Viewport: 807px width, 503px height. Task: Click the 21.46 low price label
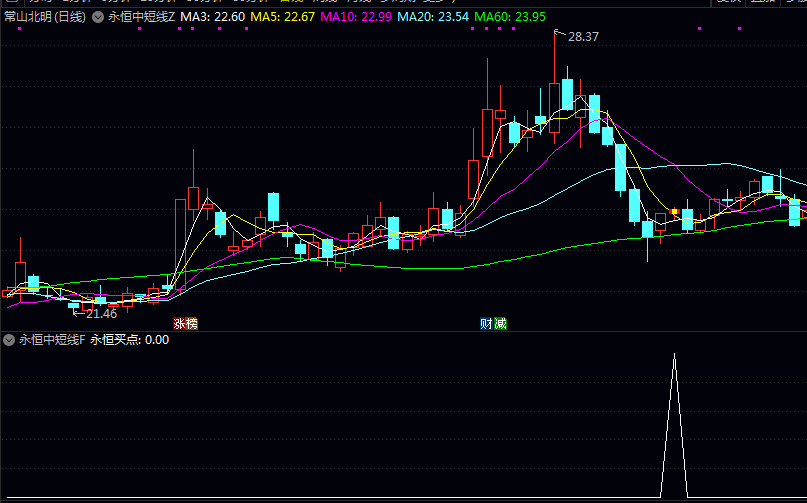[101, 314]
